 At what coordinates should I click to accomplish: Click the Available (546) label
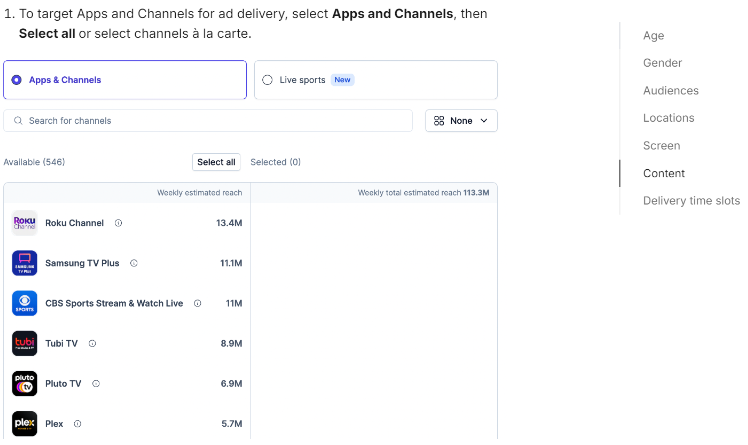tap(34, 162)
